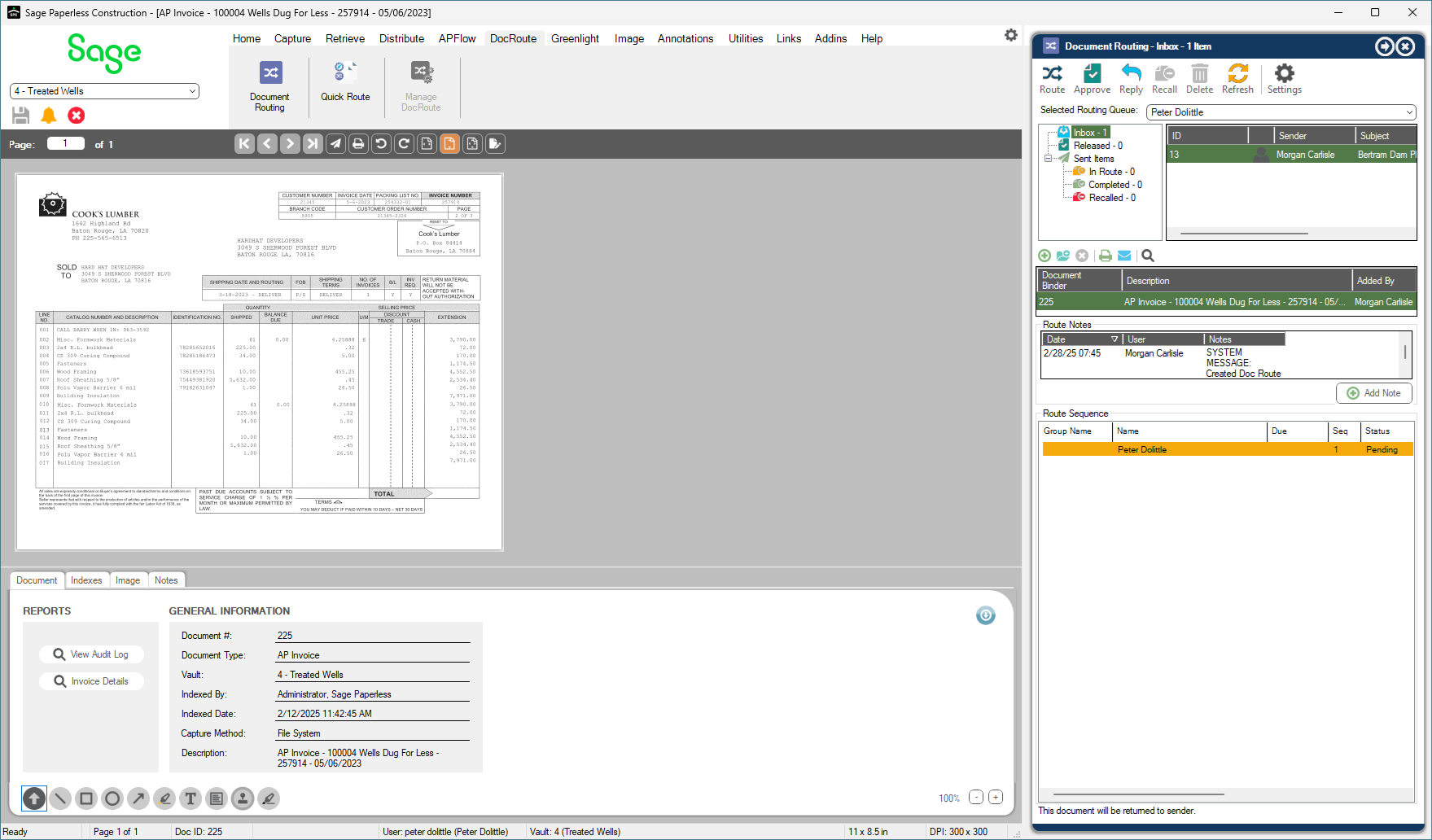Rotate the page clockwise
Image resolution: width=1432 pixels, height=840 pixels.
(x=404, y=144)
